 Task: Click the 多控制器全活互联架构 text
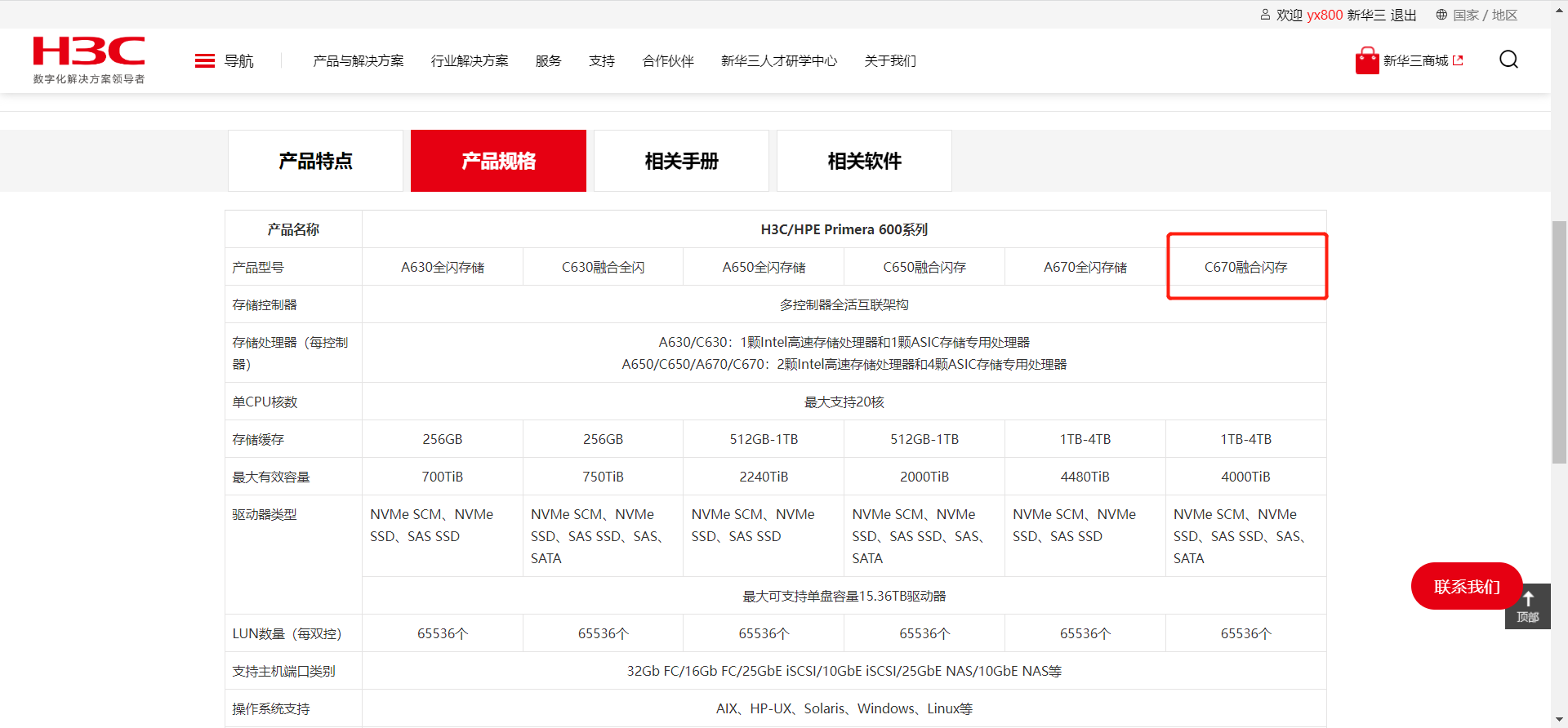pyautogui.click(x=844, y=304)
